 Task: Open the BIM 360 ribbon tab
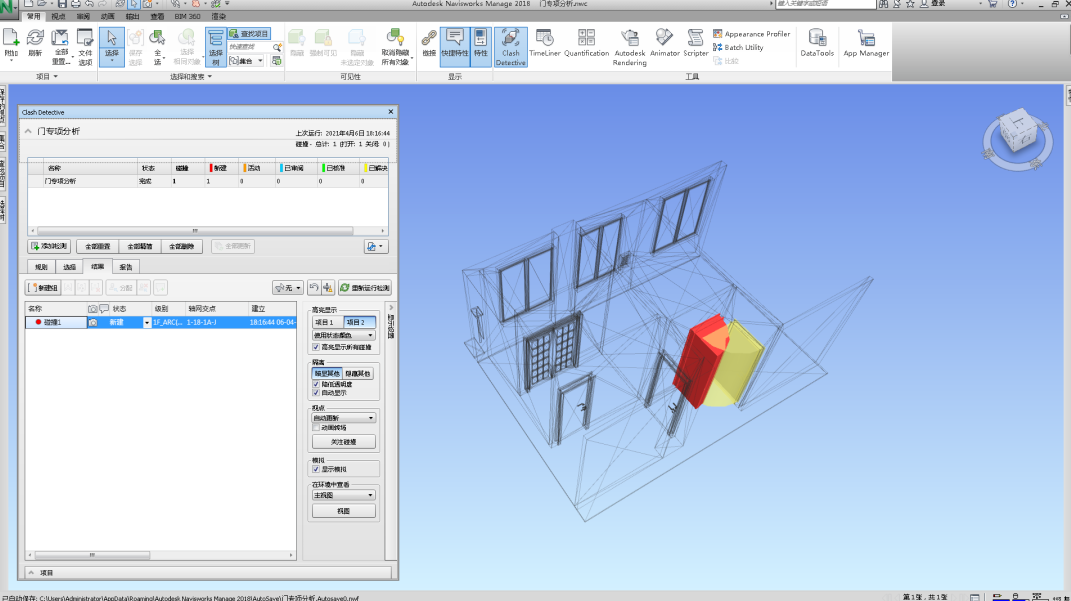187,16
